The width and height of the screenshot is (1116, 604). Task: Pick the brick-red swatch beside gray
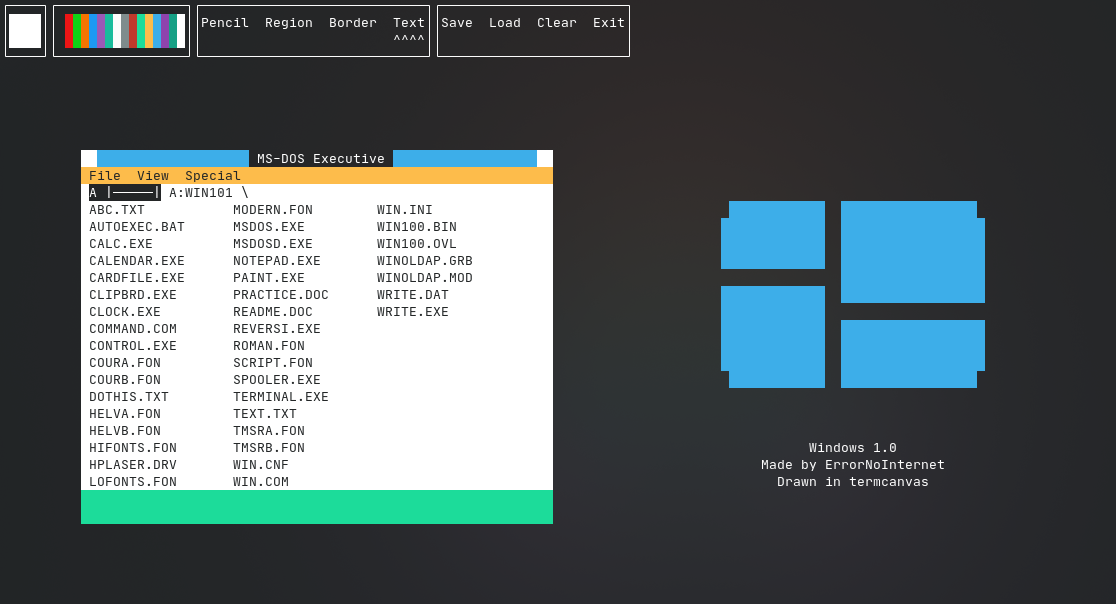[133, 31]
